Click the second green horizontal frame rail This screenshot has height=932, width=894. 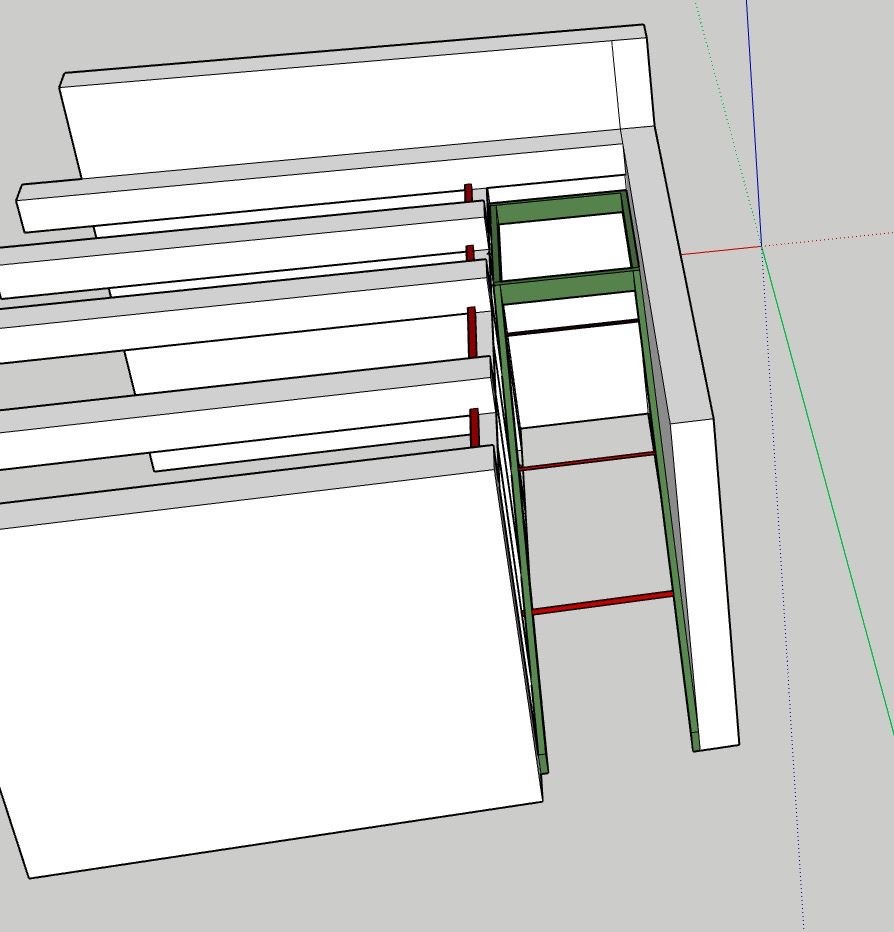pyautogui.click(x=566, y=284)
